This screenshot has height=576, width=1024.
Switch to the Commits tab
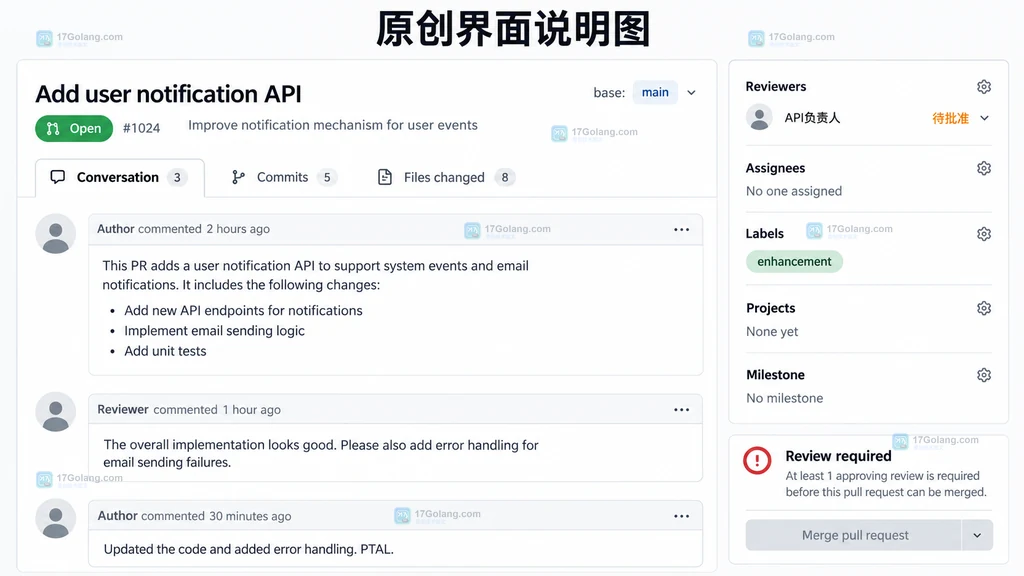click(x=284, y=178)
